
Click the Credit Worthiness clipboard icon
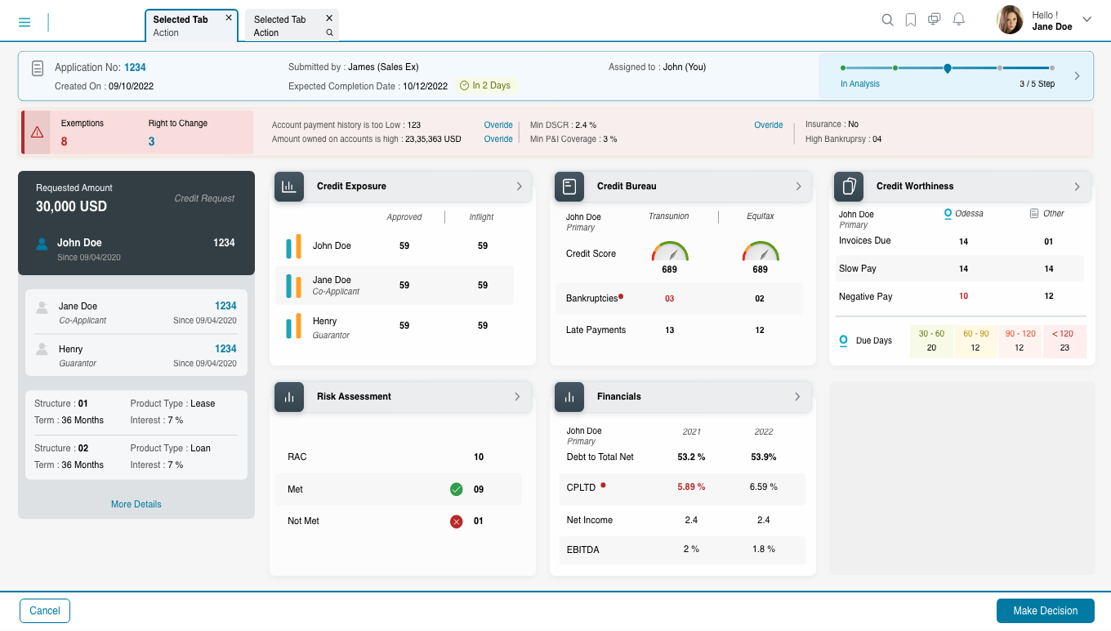848,187
